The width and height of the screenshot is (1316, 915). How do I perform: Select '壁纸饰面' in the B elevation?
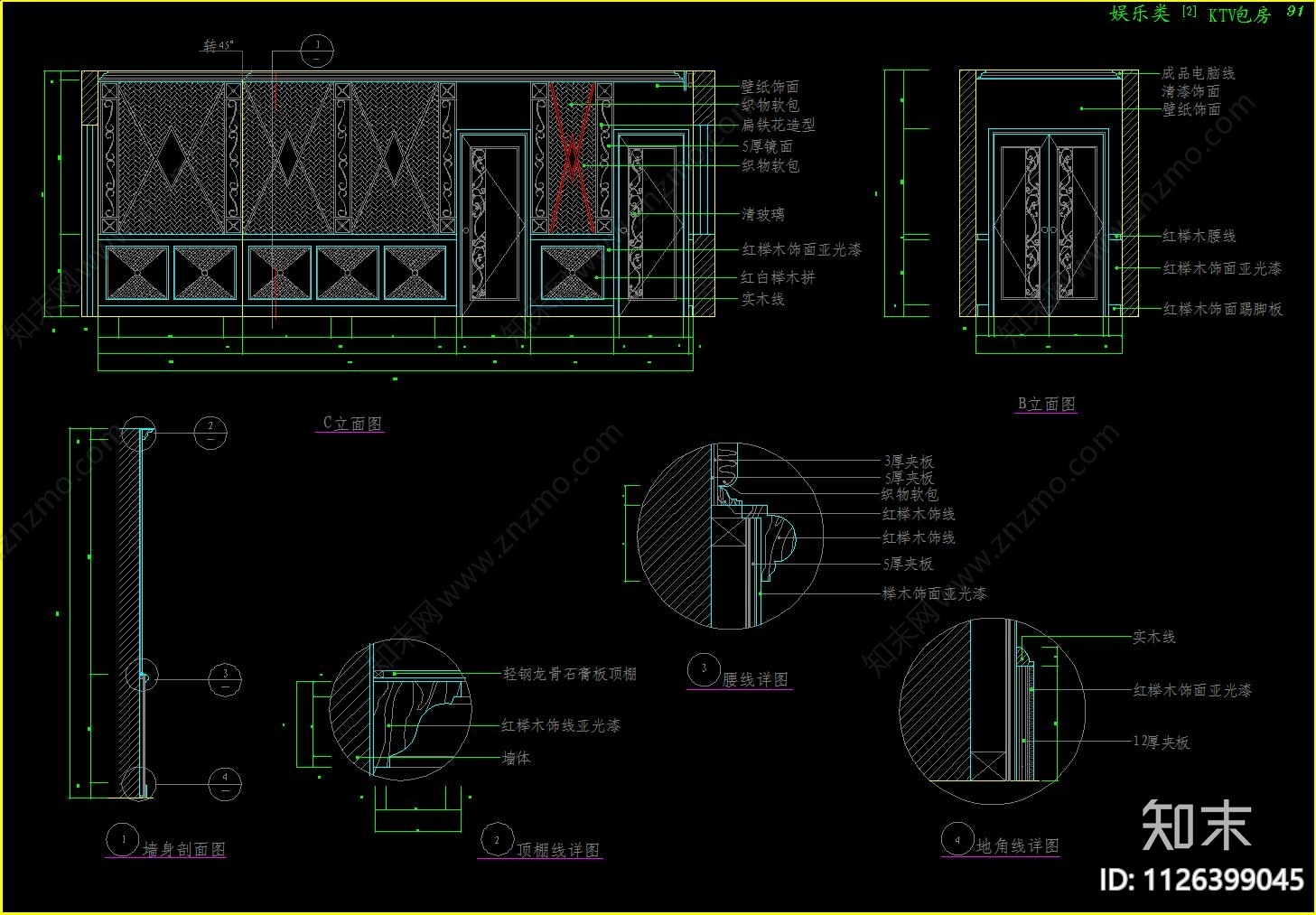(1191, 109)
